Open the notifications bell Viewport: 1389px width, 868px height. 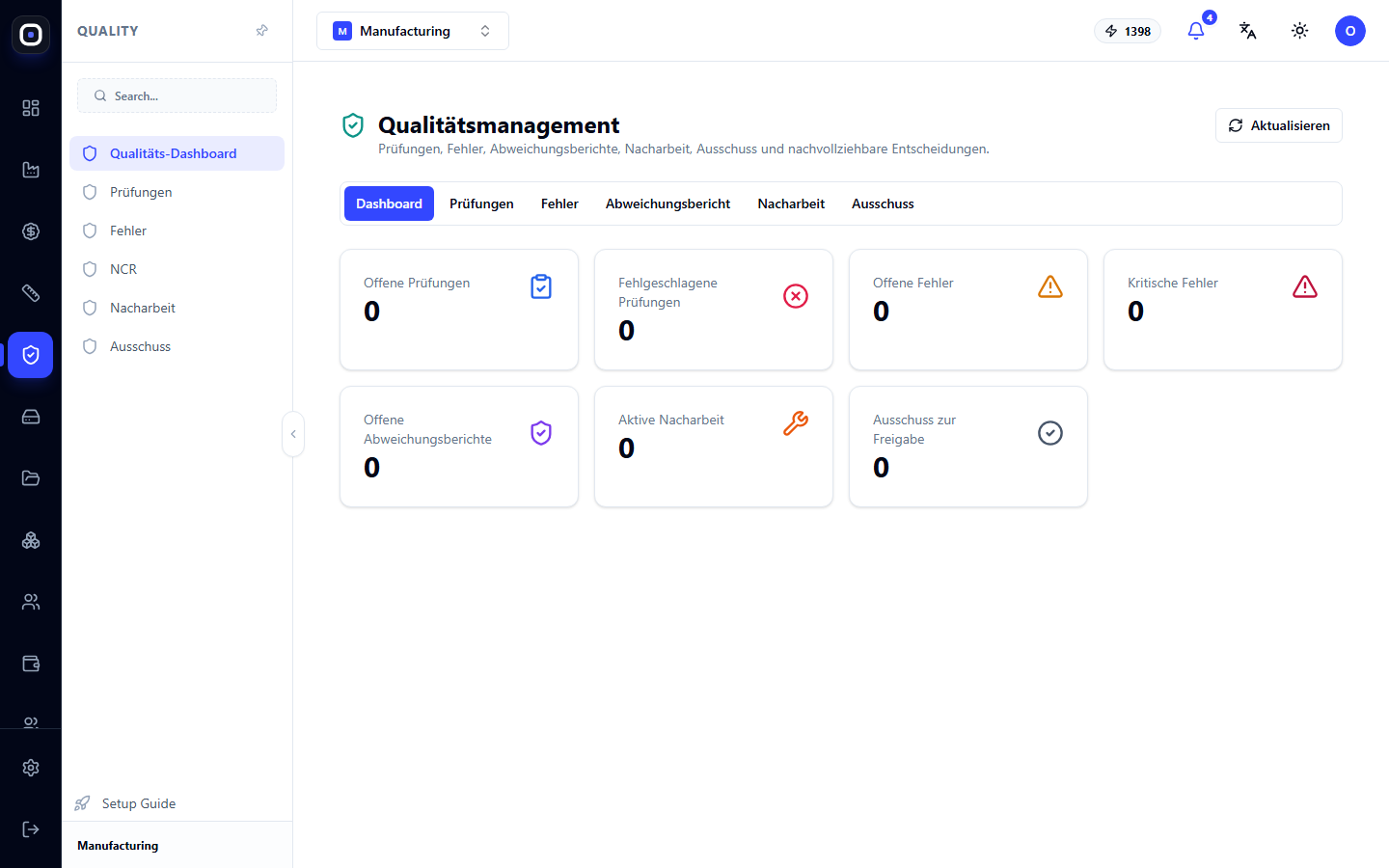[1196, 31]
